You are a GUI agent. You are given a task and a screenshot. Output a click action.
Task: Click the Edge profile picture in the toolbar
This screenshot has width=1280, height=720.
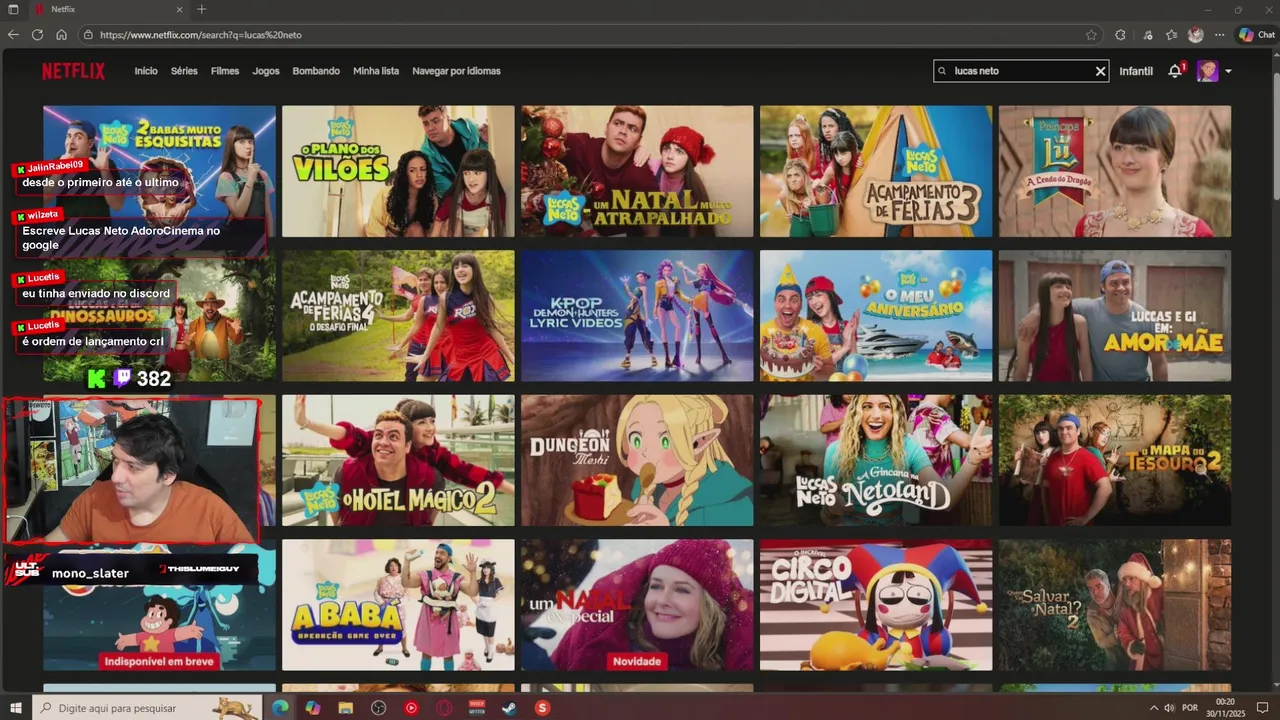pos(1195,34)
